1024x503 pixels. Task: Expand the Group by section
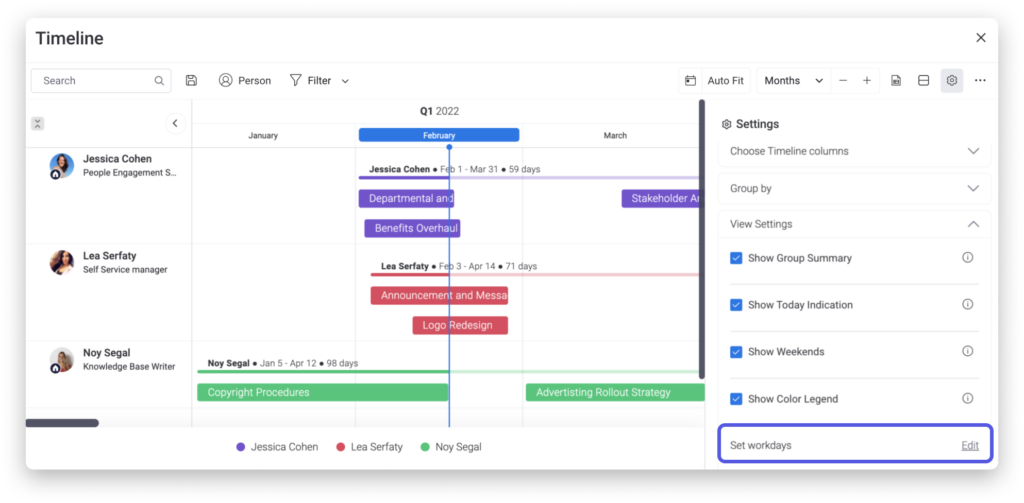coord(854,188)
